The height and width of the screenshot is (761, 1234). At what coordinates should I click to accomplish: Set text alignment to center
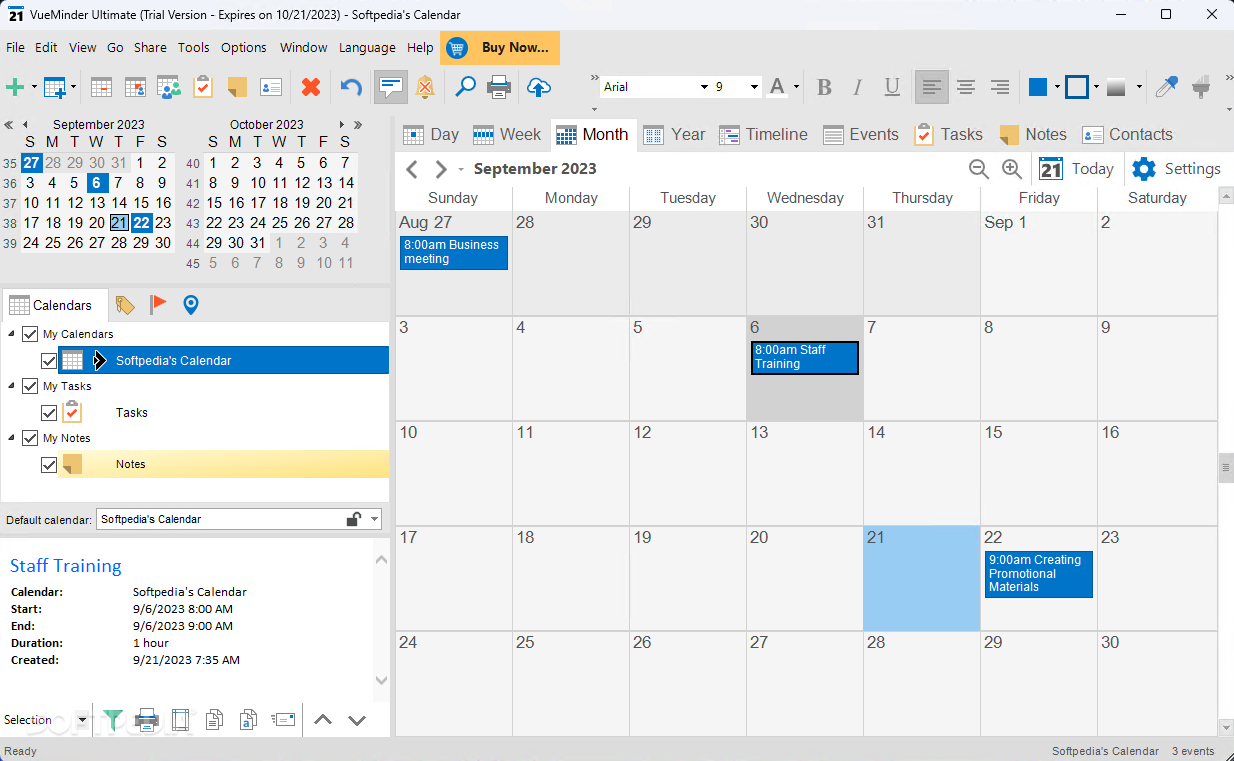pyautogui.click(x=966, y=87)
